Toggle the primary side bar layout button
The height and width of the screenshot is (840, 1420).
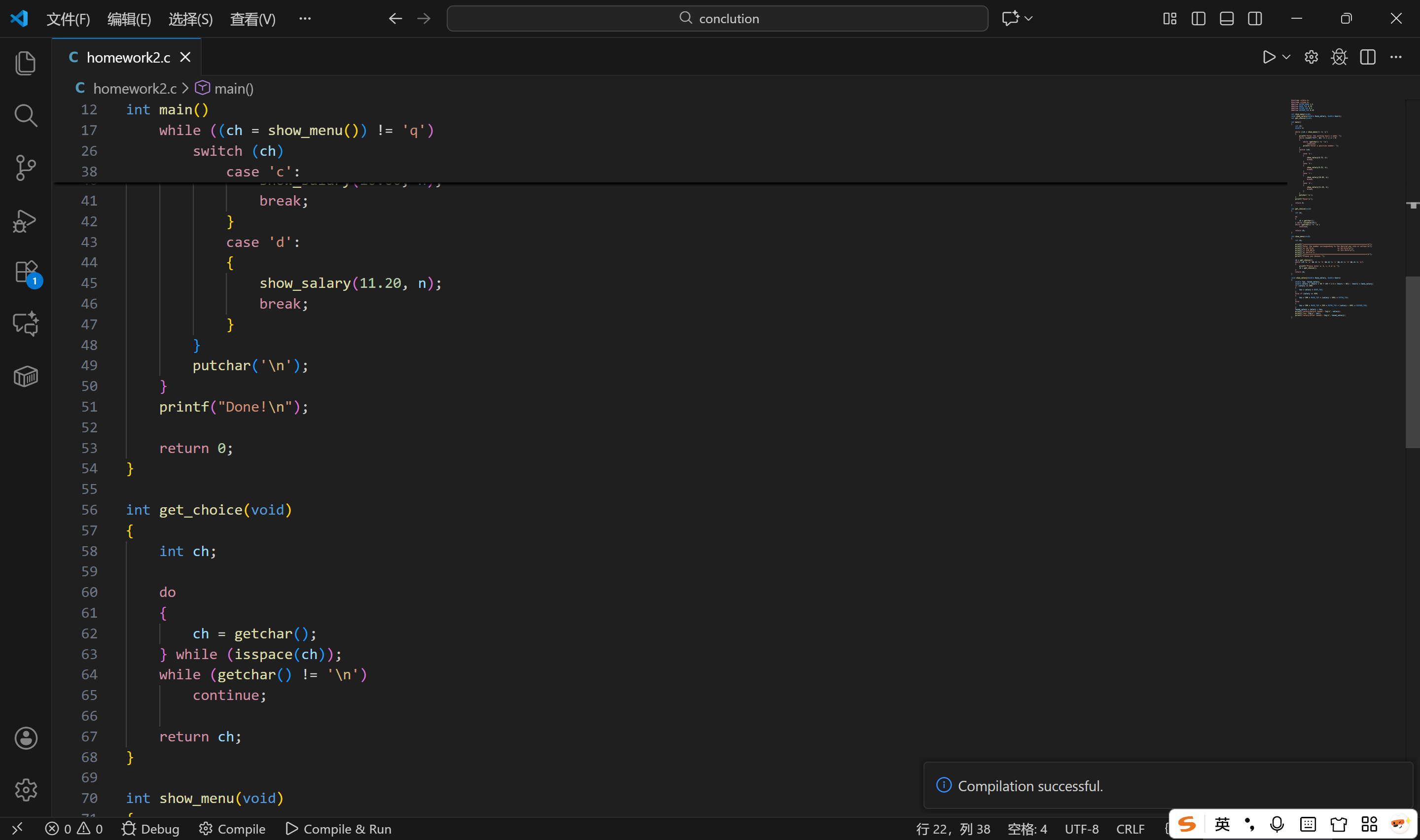pyautogui.click(x=1198, y=19)
